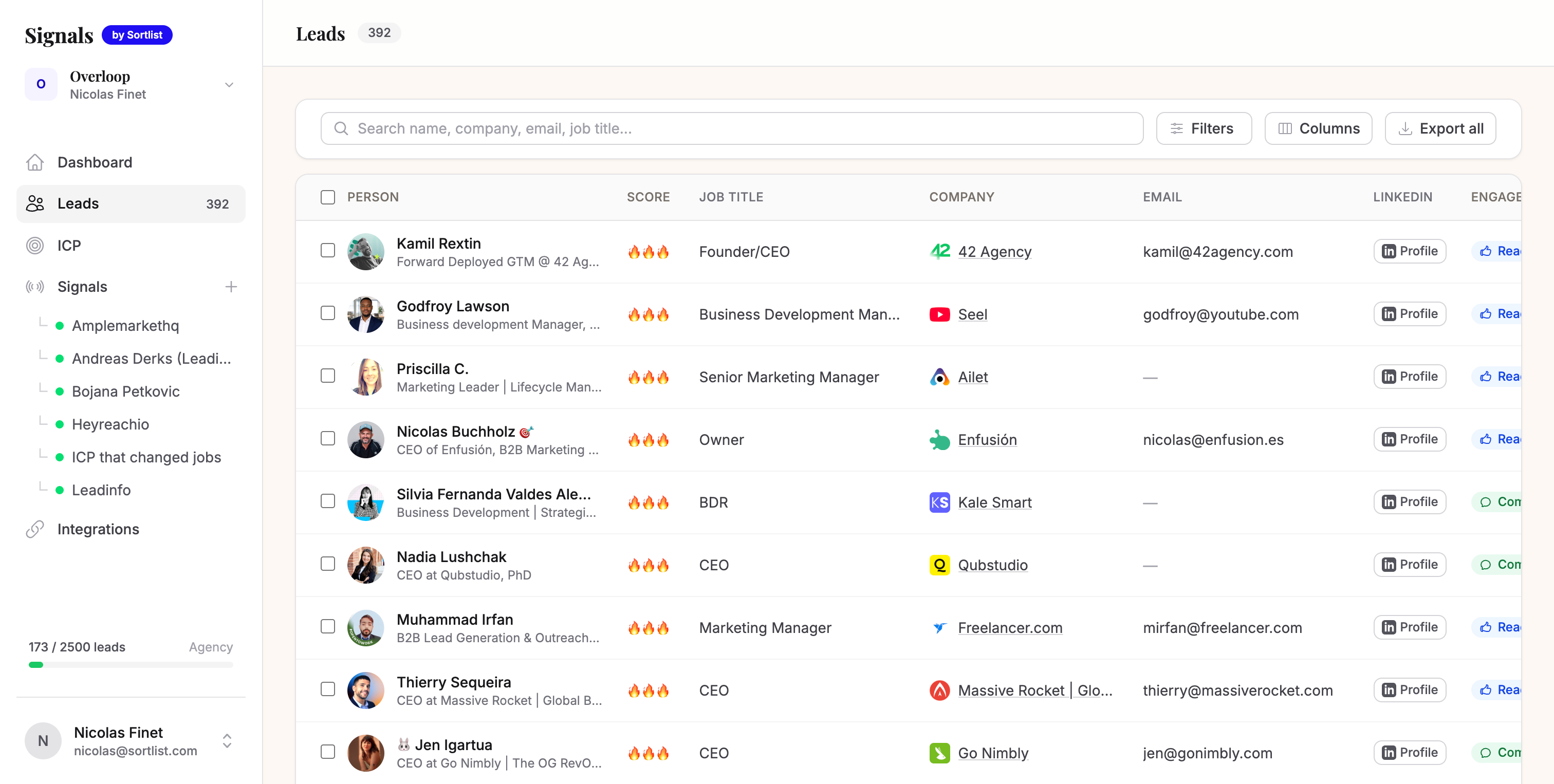Viewport: 1554px width, 784px height.
Task: Open the ICP that changed jobs signal
Action: tap(146, 457)
